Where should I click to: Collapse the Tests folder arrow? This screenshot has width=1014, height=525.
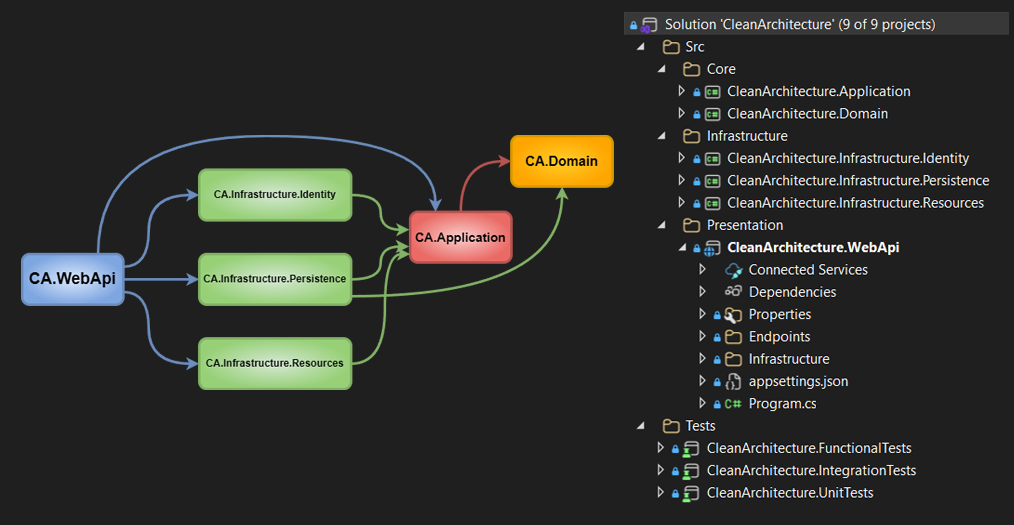(640, 426)
